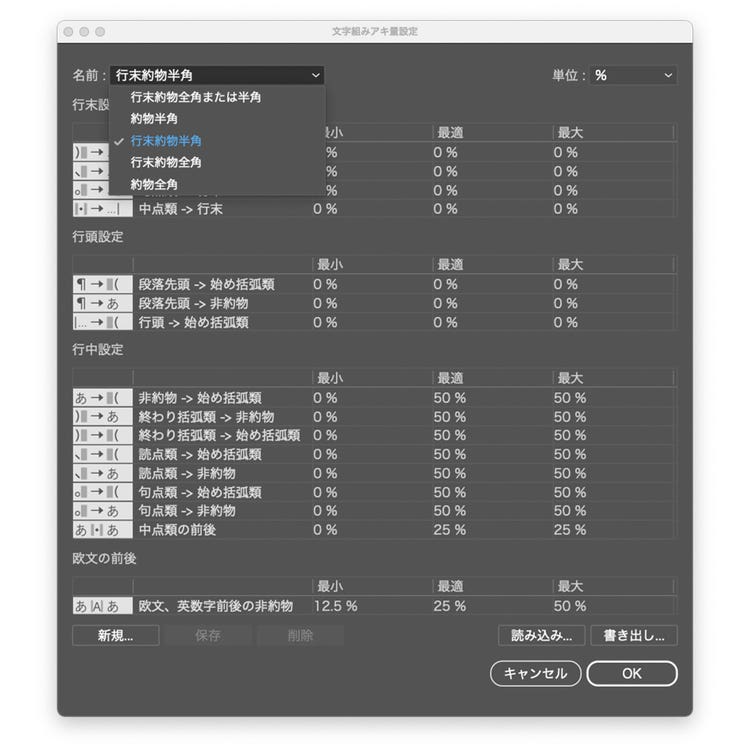
Task: Close the dialog with the first title-bar button
Action: (x=68, y=32)
